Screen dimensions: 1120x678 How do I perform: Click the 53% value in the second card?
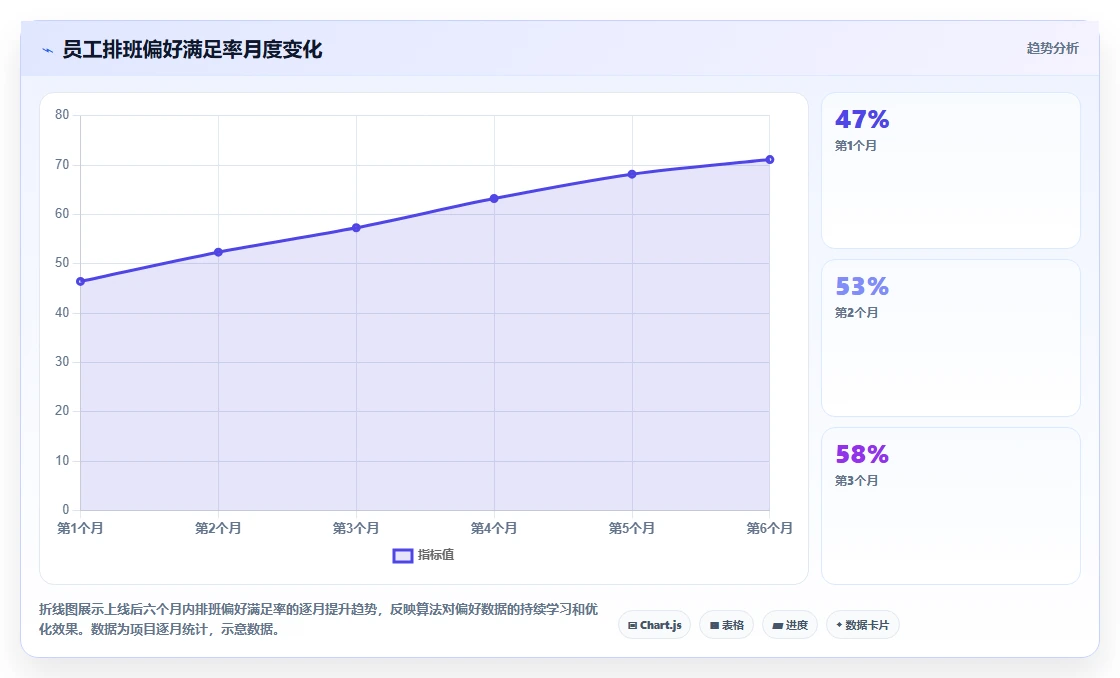862,286
